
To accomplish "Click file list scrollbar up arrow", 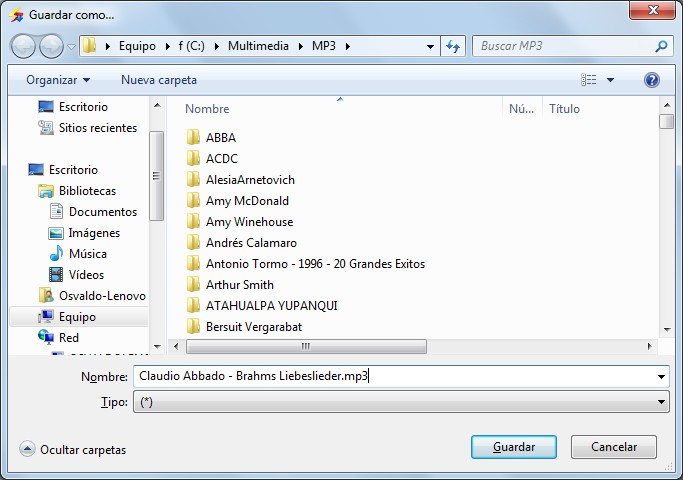I will 666,105.
